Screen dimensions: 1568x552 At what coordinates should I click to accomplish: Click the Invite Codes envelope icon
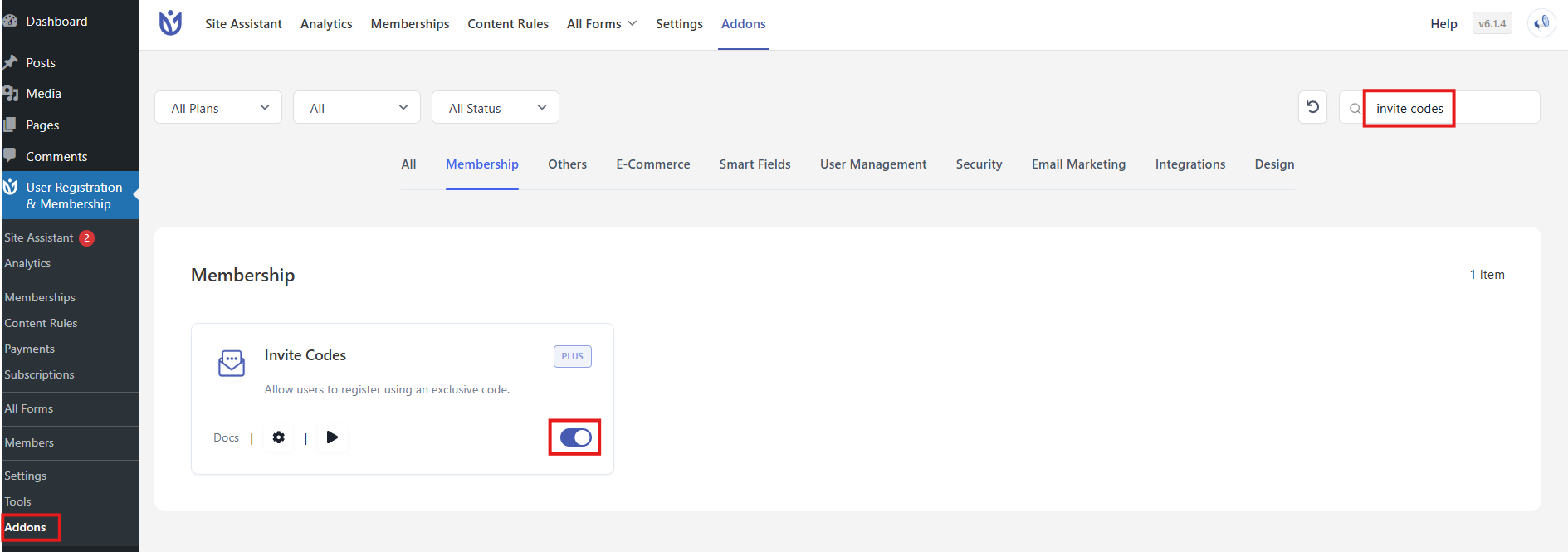coord(232,363)
